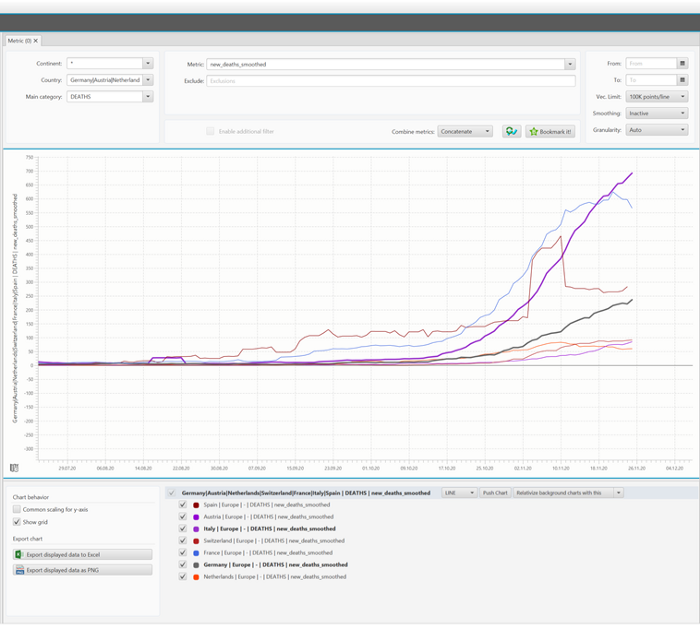Image resolution: width=700 pixels, height=628 pixels.
Task: Hide the Spain series in chart
Action: pyautogui.click(x=182, y=505)
